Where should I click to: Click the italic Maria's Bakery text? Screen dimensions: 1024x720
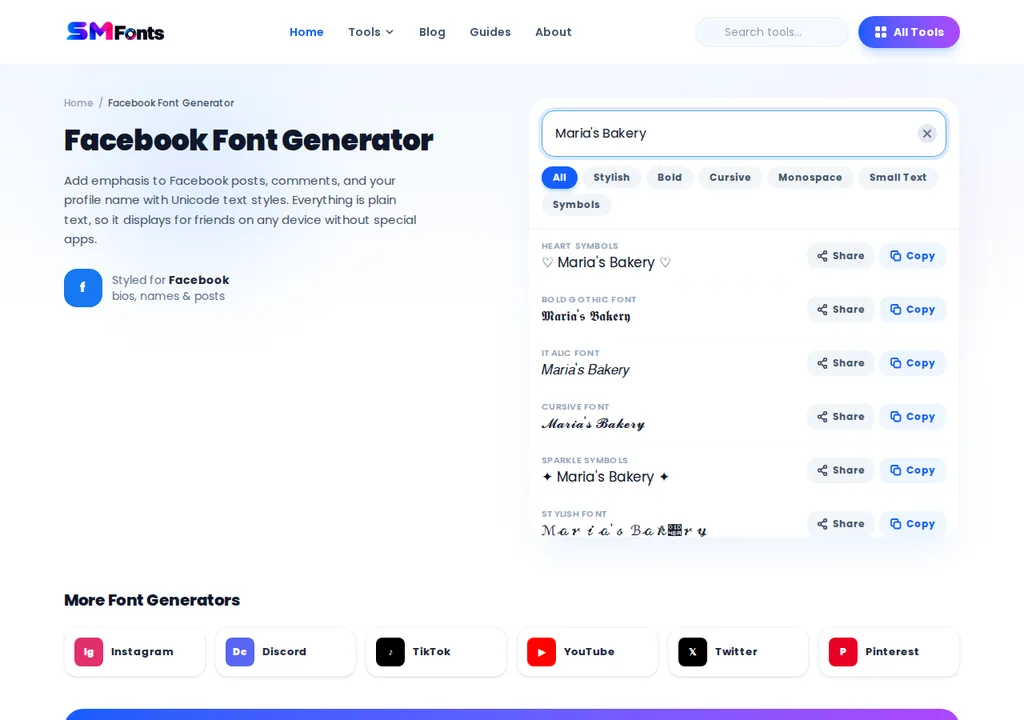585,370
